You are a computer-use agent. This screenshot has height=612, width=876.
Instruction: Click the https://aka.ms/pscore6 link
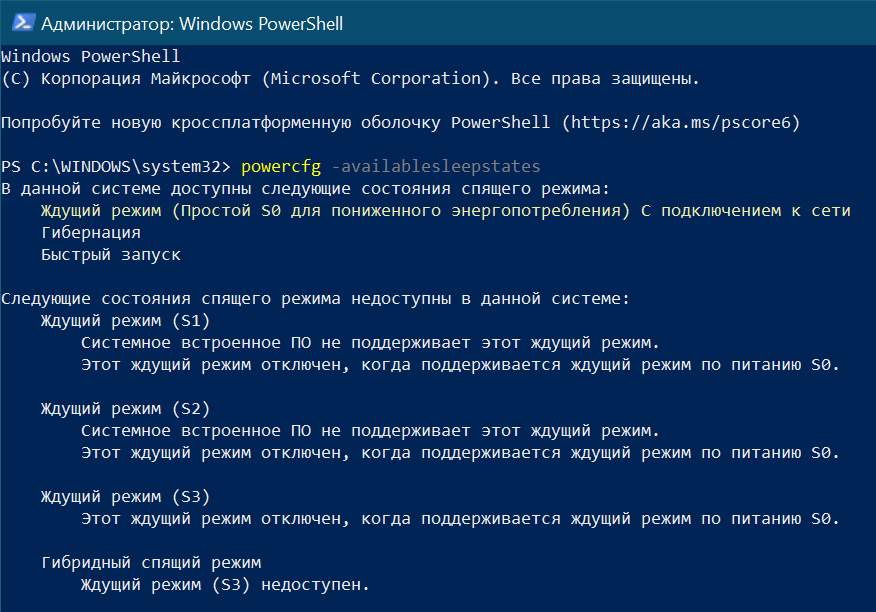pyautogui.click(x=680, y=122)
